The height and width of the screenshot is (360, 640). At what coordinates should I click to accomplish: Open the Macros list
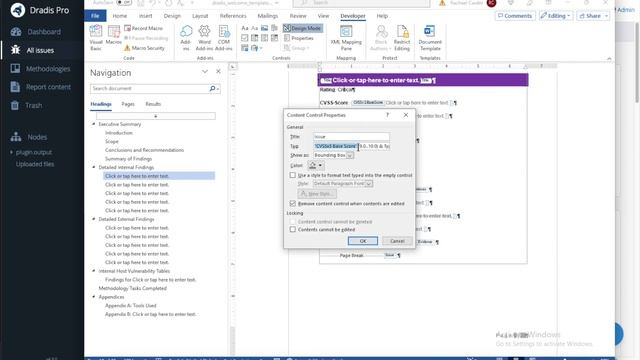click(x=113, y=35)
